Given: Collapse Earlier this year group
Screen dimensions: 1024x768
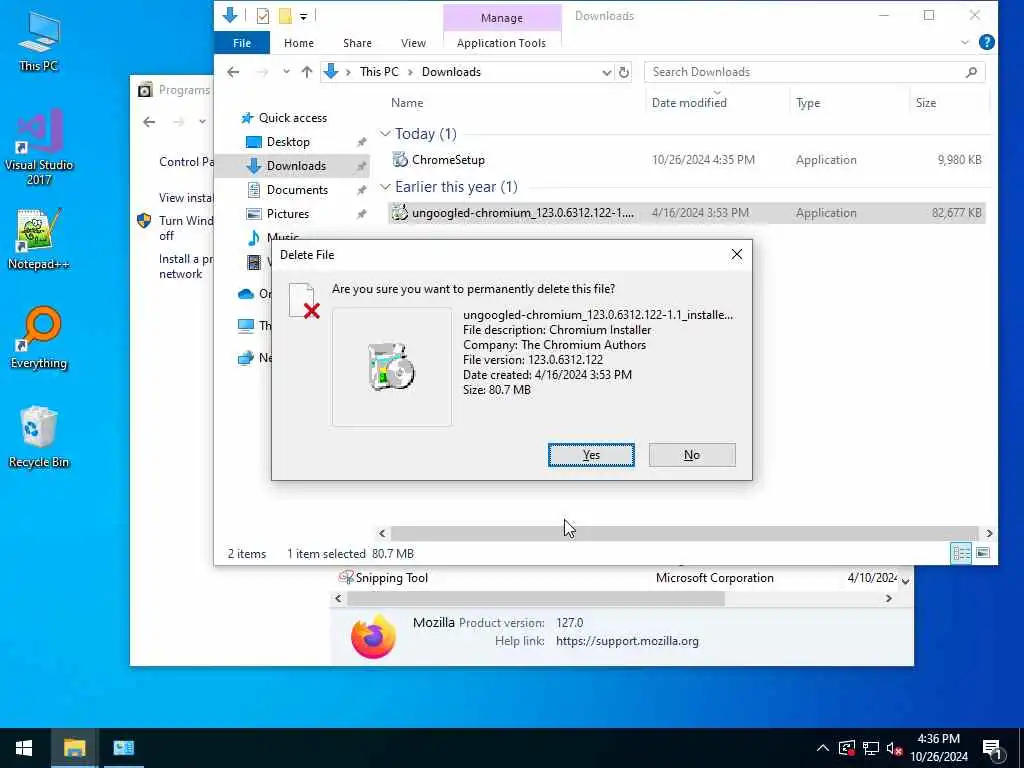Looking at the screenshot, I should (x=385, y=187).
